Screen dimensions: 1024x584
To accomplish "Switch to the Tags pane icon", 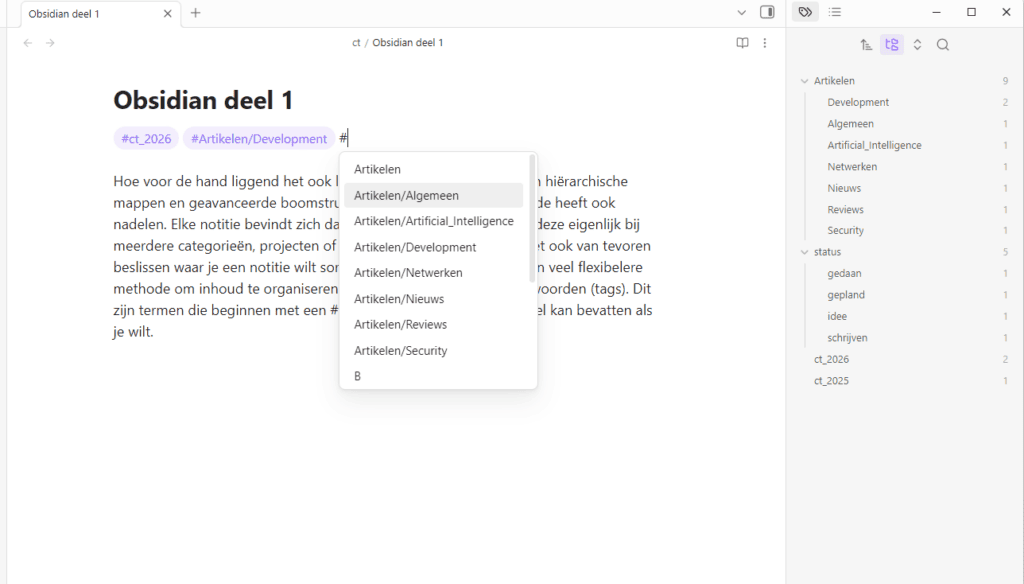I will pyautogui.click(x=805, y=12).
